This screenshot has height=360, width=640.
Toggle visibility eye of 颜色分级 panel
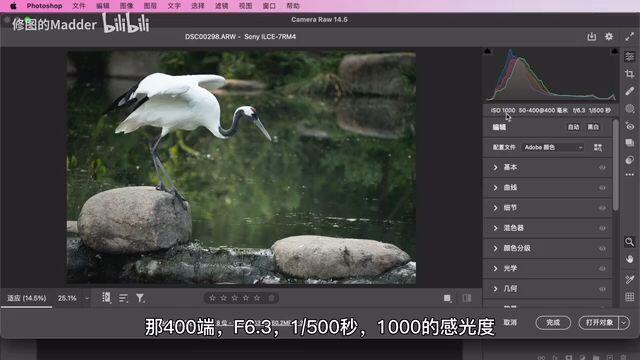(x=602, y=248)
